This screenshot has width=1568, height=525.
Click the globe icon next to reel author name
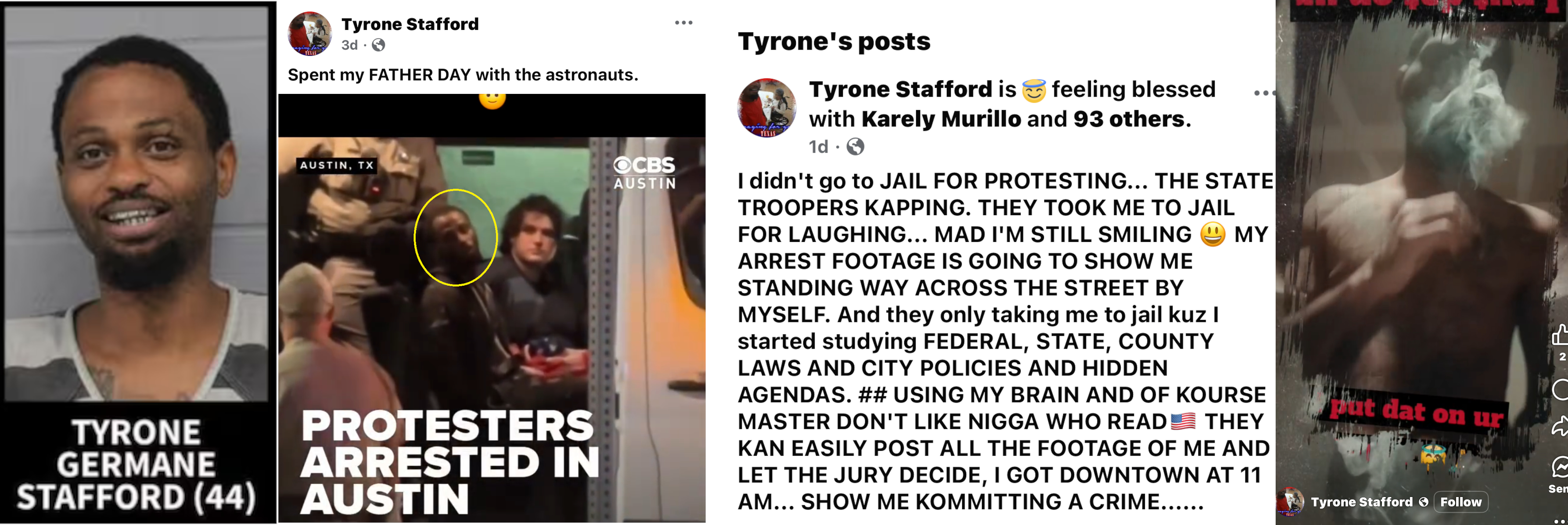[1424, 502]
